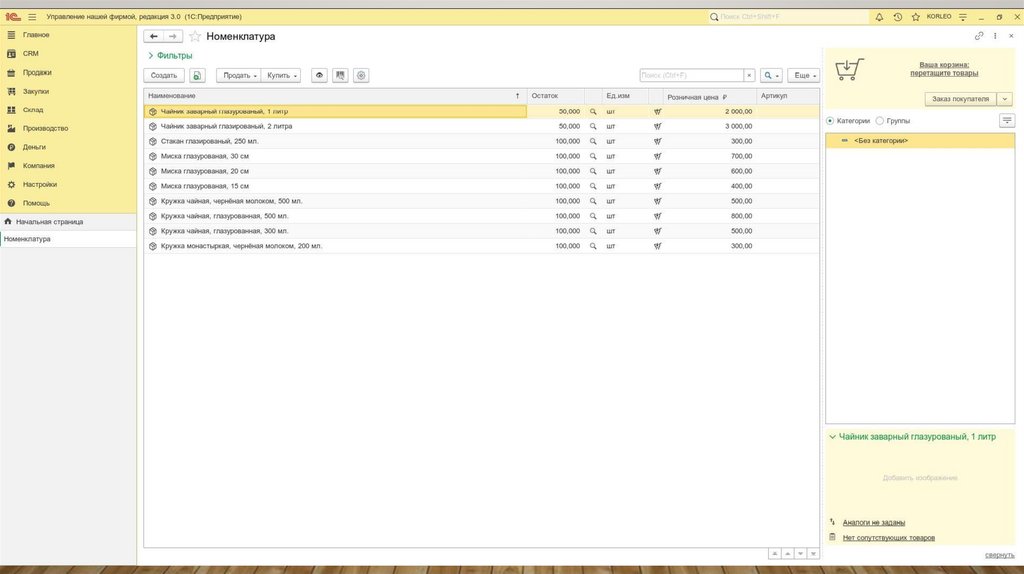Screen dimensions: 1024x574
Task: Open the Настройки section
Action: [x=40, y=185]
